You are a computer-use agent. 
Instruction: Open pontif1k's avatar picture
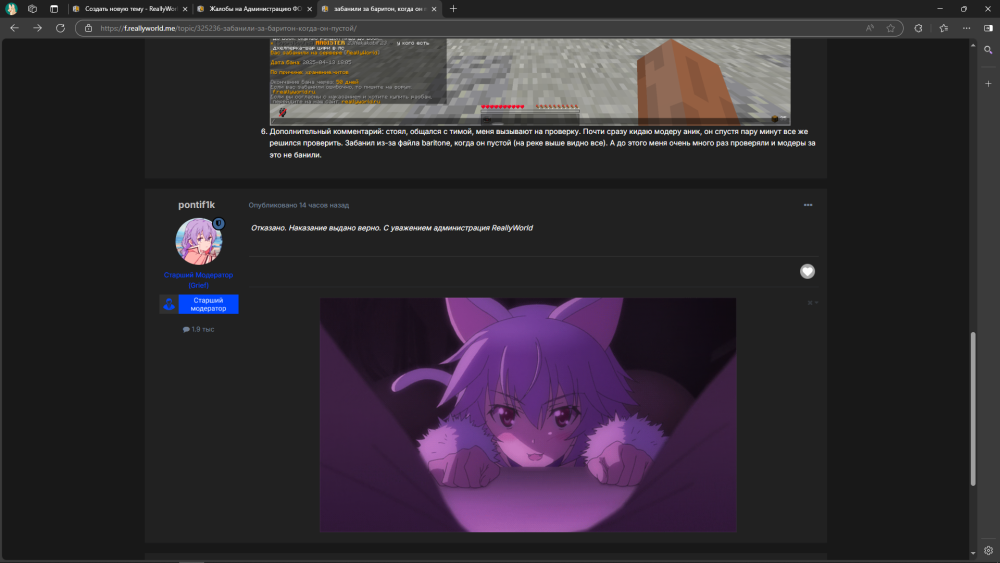click(198, 241)
